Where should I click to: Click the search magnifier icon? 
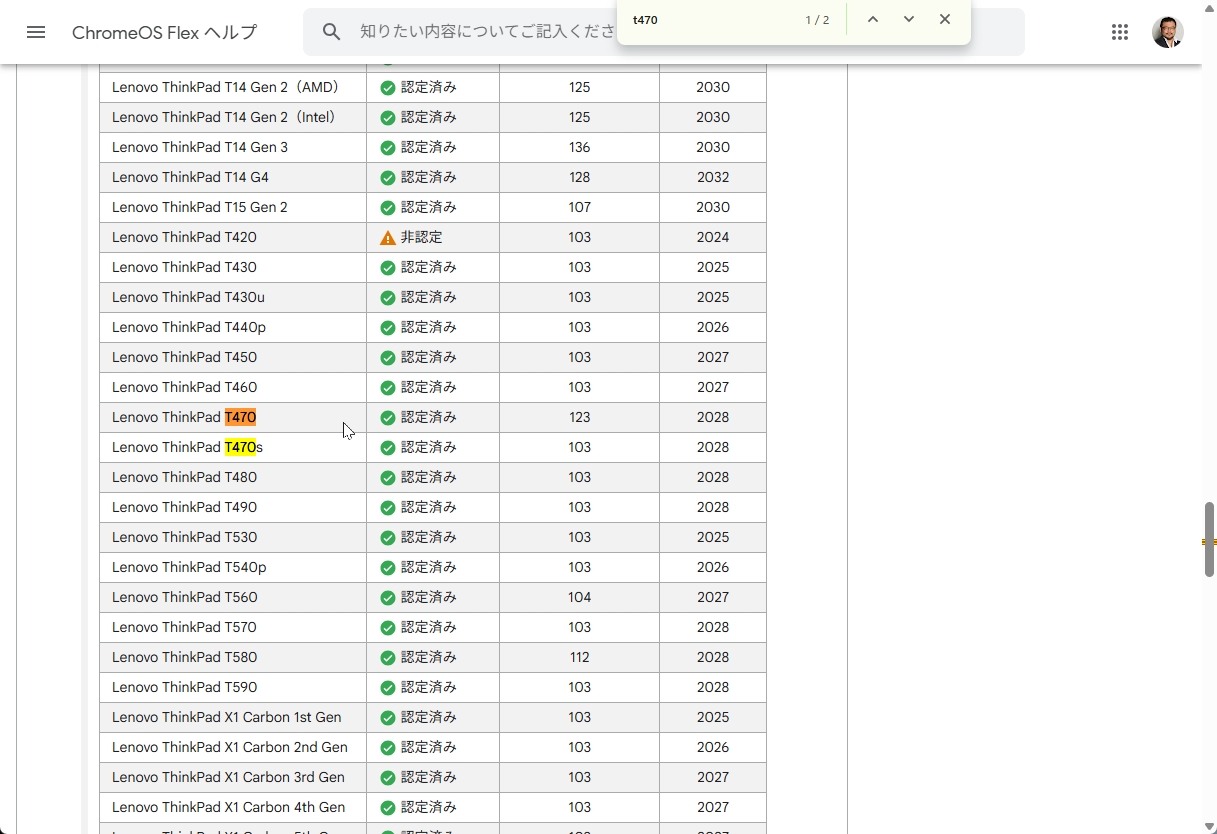[x=332, y=32]
